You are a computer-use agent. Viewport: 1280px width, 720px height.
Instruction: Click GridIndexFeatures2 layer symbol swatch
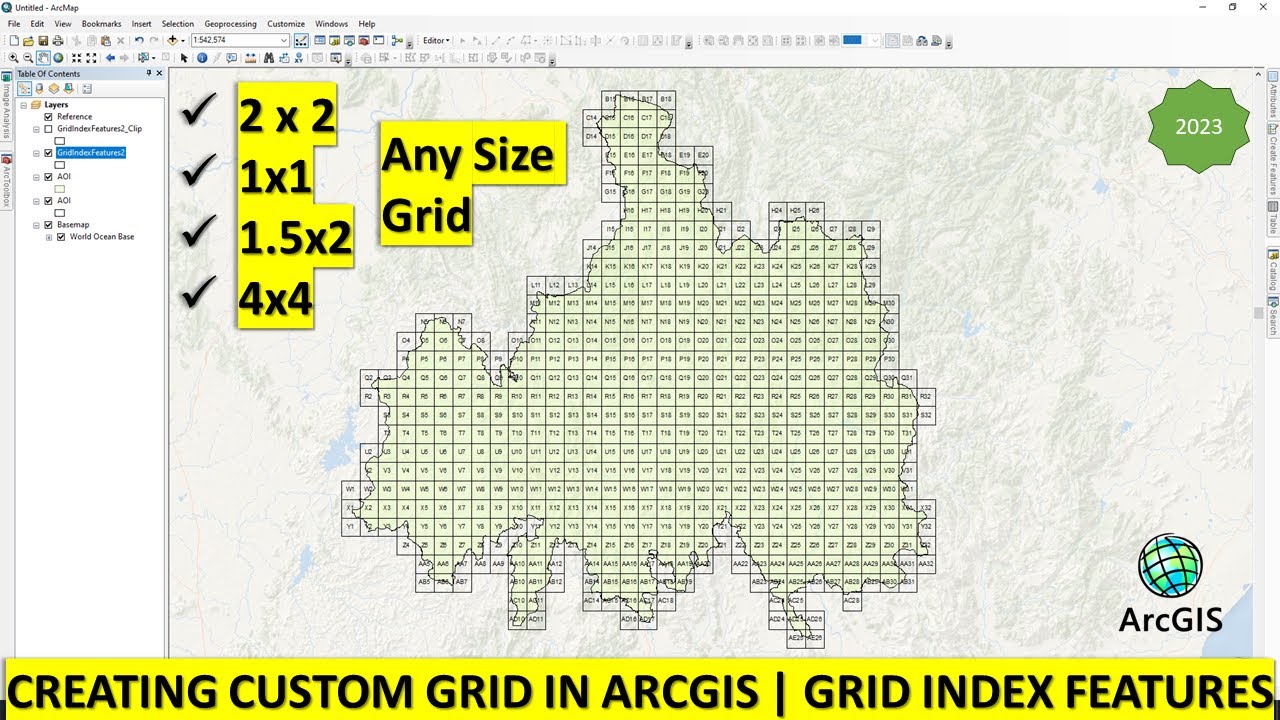(x=60, y=165)
